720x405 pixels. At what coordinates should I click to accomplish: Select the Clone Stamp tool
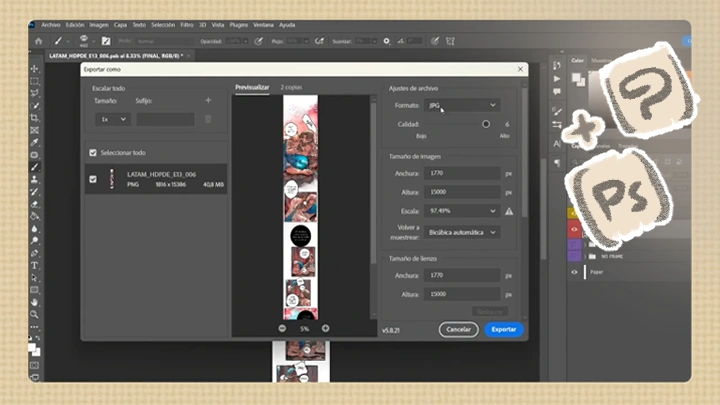click(x=34, y=180)
